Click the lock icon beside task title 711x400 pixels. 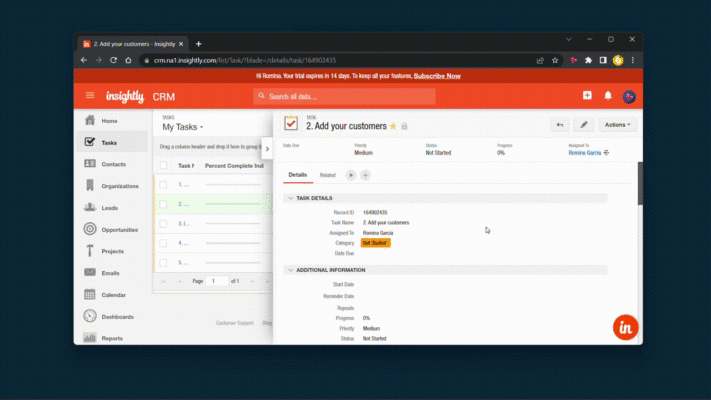pos(404,126)
